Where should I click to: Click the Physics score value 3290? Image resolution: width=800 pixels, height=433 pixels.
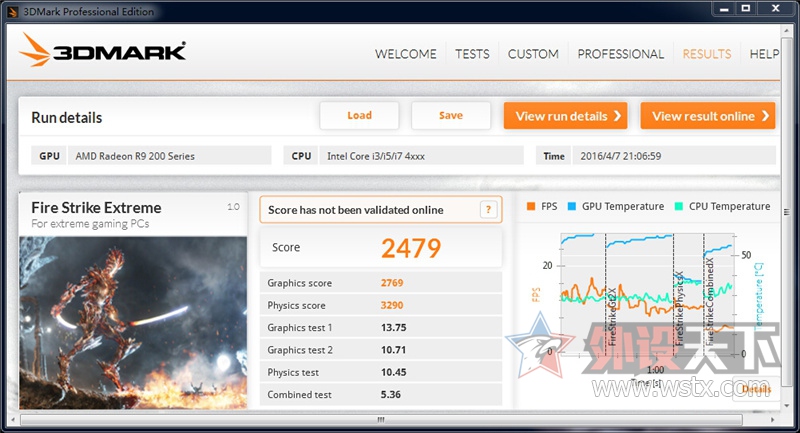tap(392, 305)
